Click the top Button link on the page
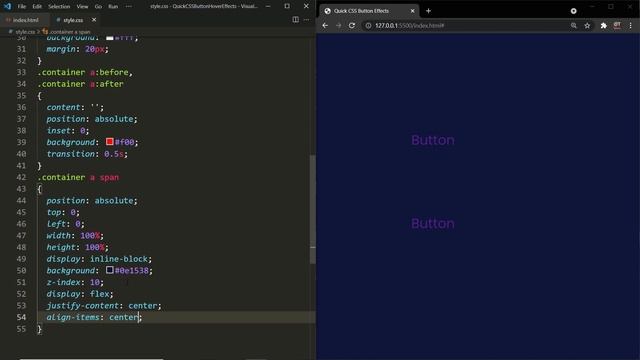Viewport: 640px width, 360px height. point(433,140)
